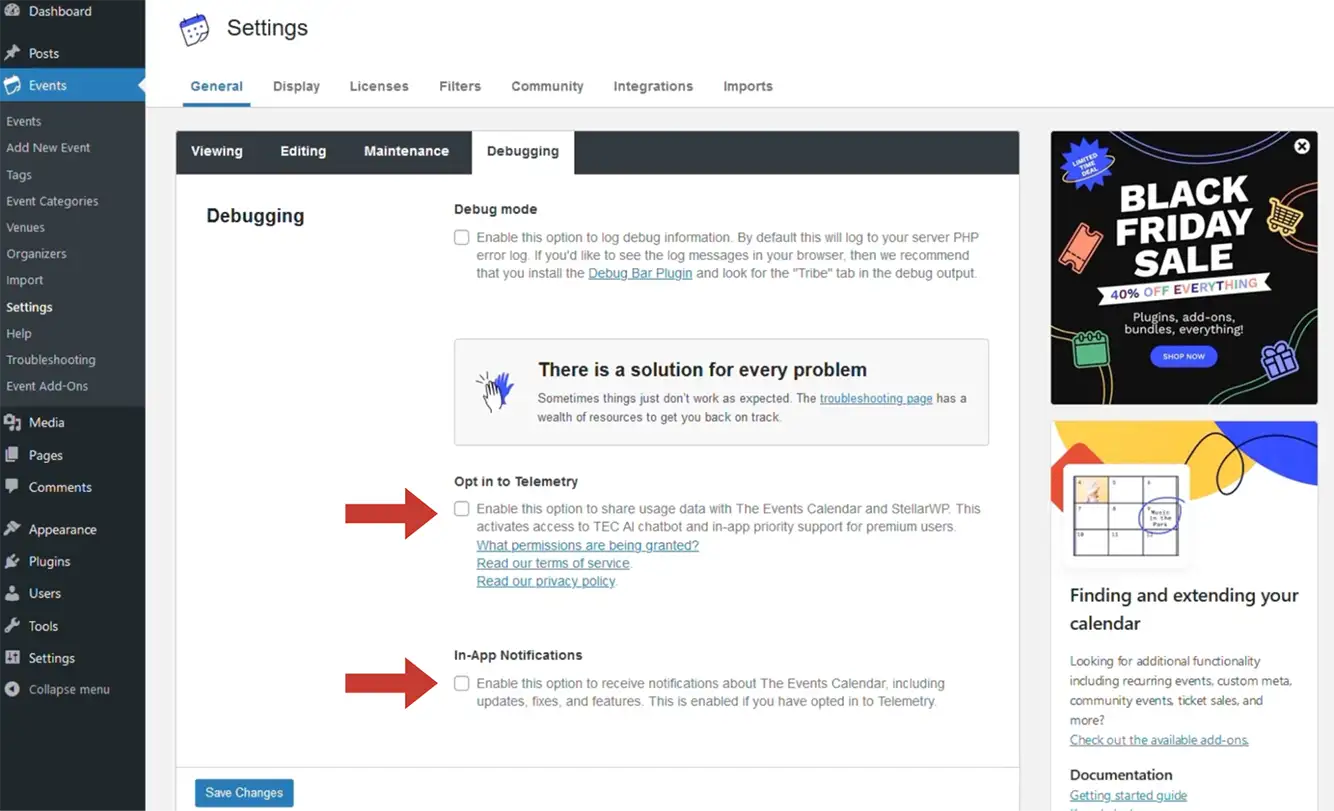This screenshot has height=811, width=1334.
Task: Enable the Debug mode checkbox
Action: pos(461,238)
